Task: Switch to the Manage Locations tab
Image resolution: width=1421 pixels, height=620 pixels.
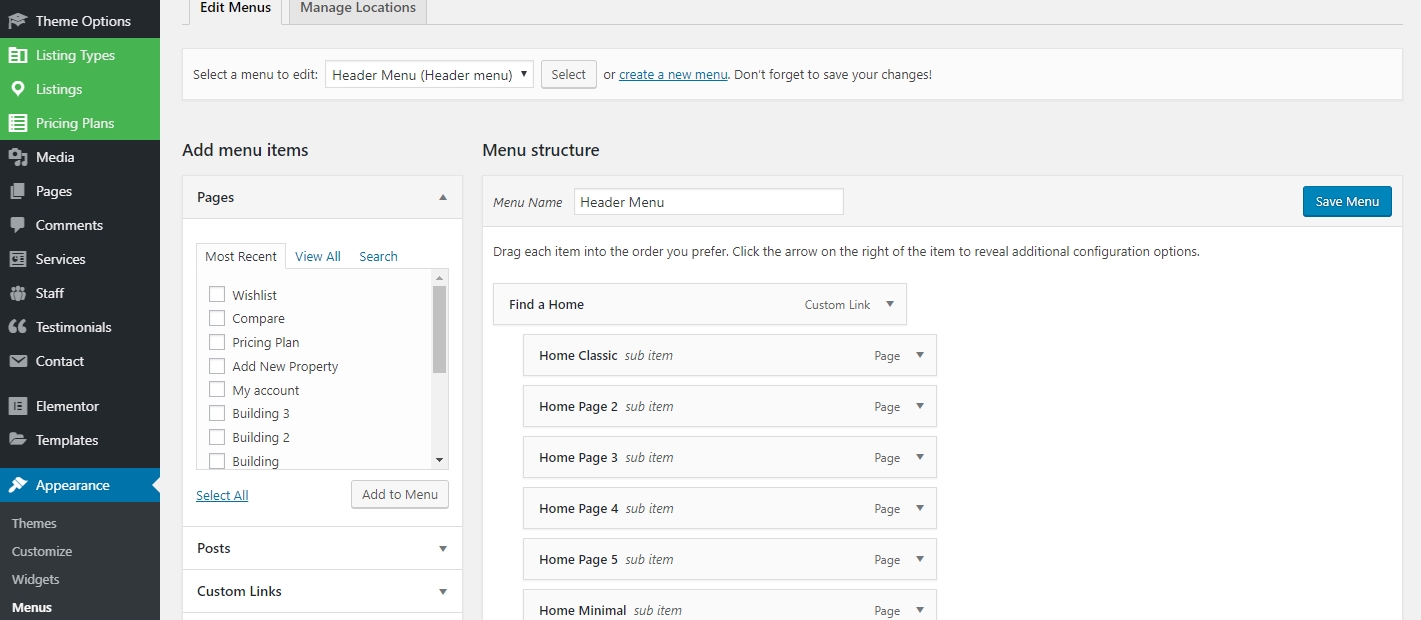Action: point(358,8)
